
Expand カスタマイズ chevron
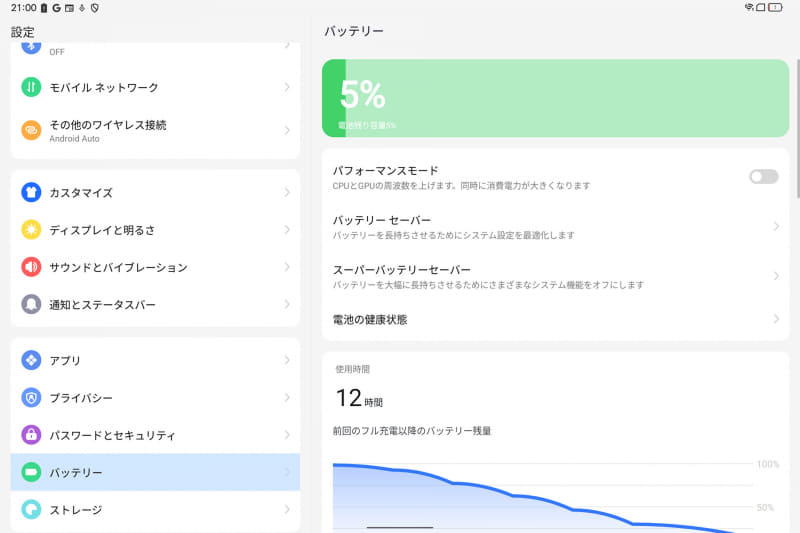[287, 192]
